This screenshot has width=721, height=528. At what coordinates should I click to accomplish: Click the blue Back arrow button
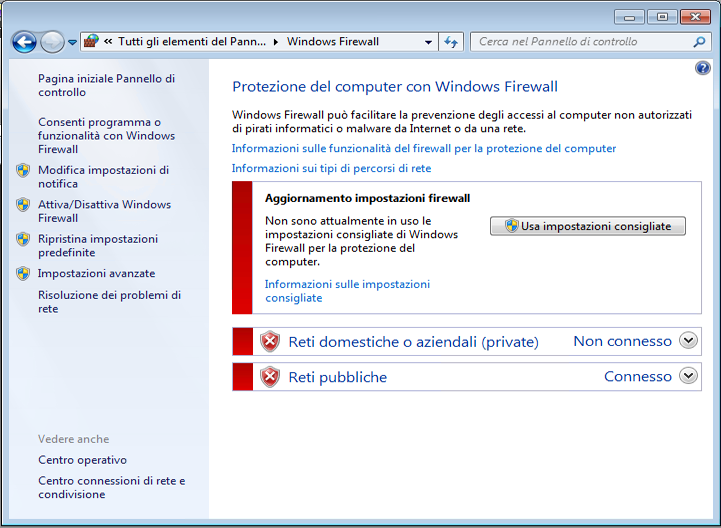click(x=25, y=42)
